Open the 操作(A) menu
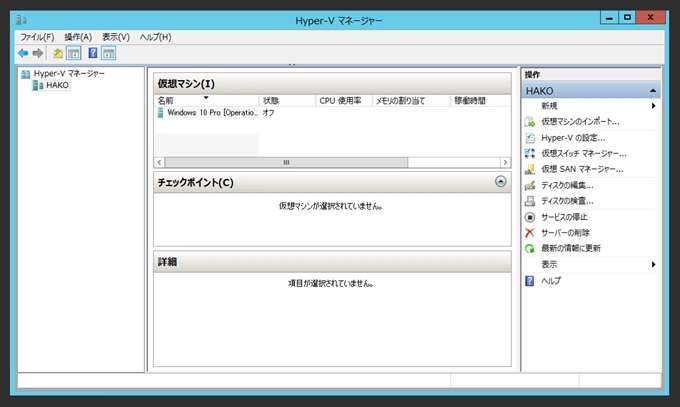This screenshot has height=407, width=680. point(78,37)
